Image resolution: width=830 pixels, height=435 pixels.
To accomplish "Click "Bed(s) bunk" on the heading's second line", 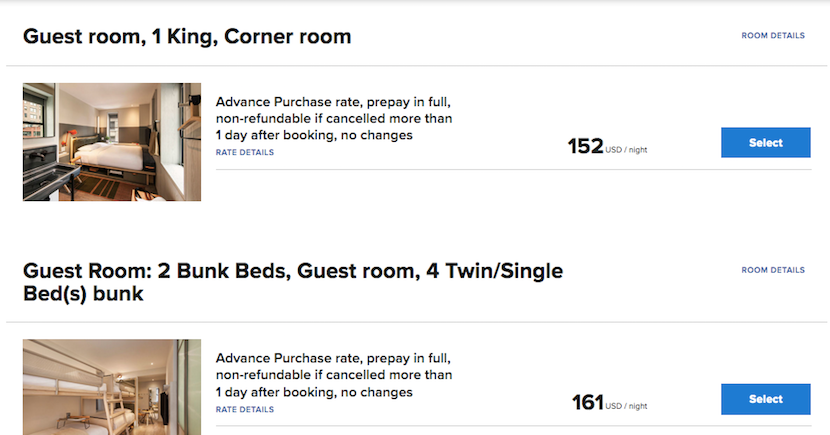I will click(83, 295).
